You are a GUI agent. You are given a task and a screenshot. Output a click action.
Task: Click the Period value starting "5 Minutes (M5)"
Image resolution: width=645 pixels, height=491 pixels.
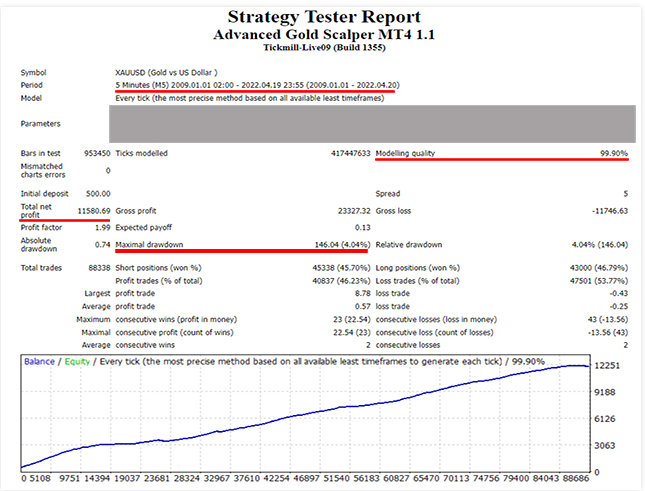pos(257,86)
